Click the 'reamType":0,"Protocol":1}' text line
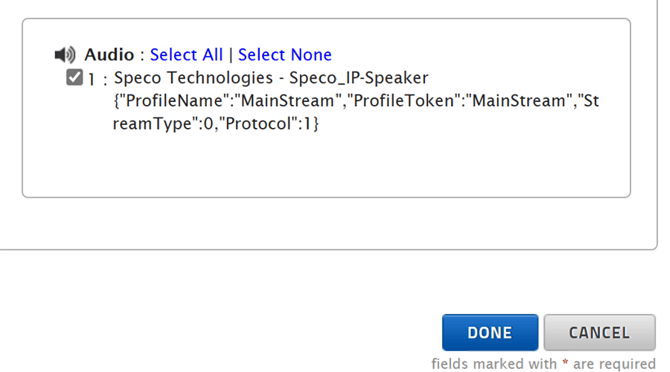Screen dimensions: 670x372 click(x=216, y=124)
